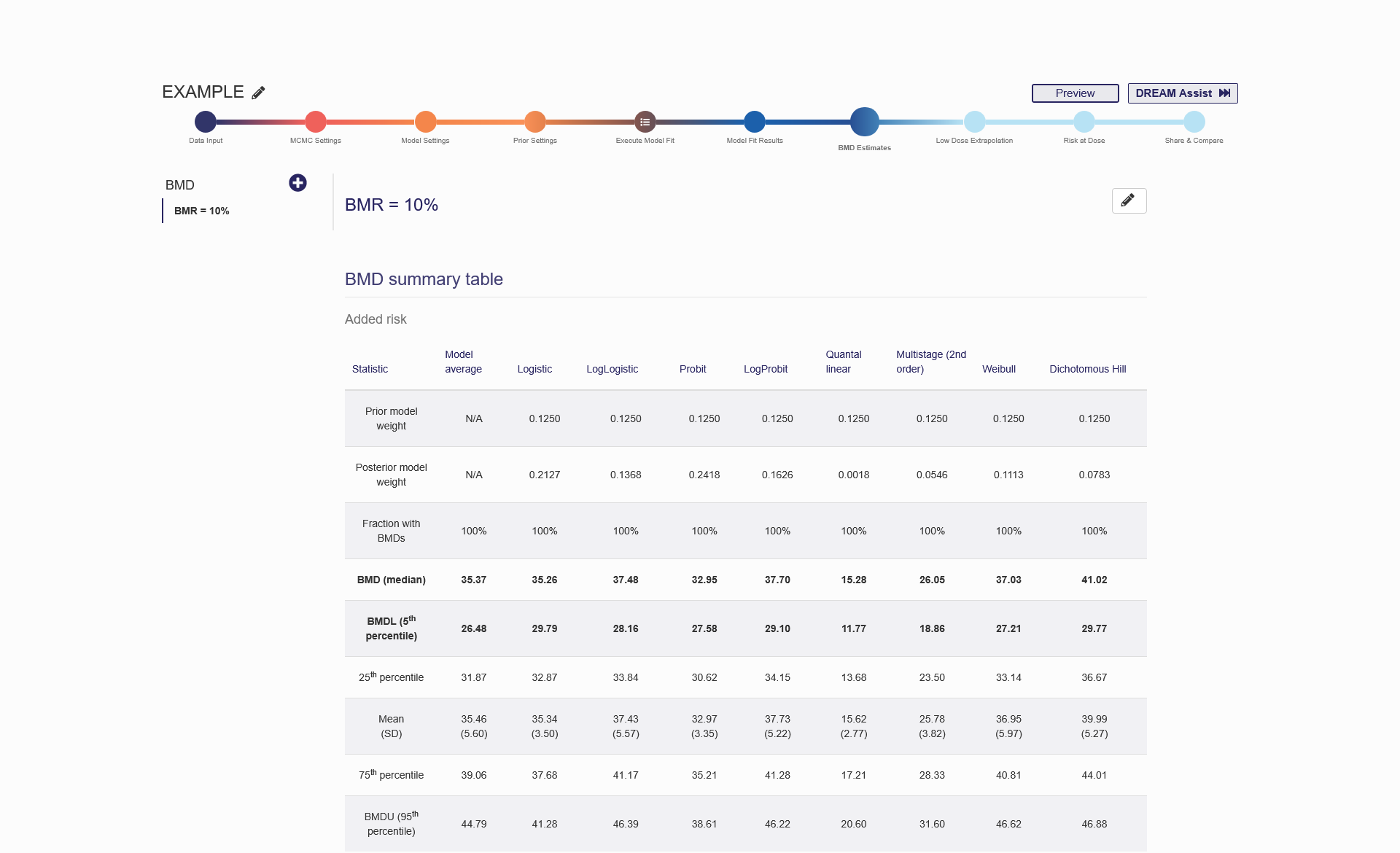This screenshot has height=853, width=1400.
Task: Navigate to Share & Compare step
Action: [x=1194, y=122]
